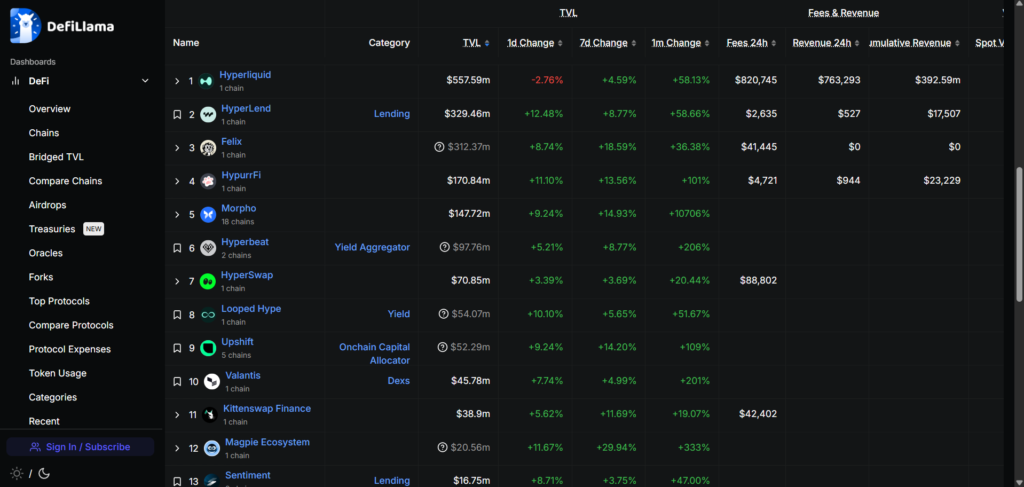Click the Felix protocol logo icon
The width and height of the screenshot is (1024, 487).
[208, 148]
